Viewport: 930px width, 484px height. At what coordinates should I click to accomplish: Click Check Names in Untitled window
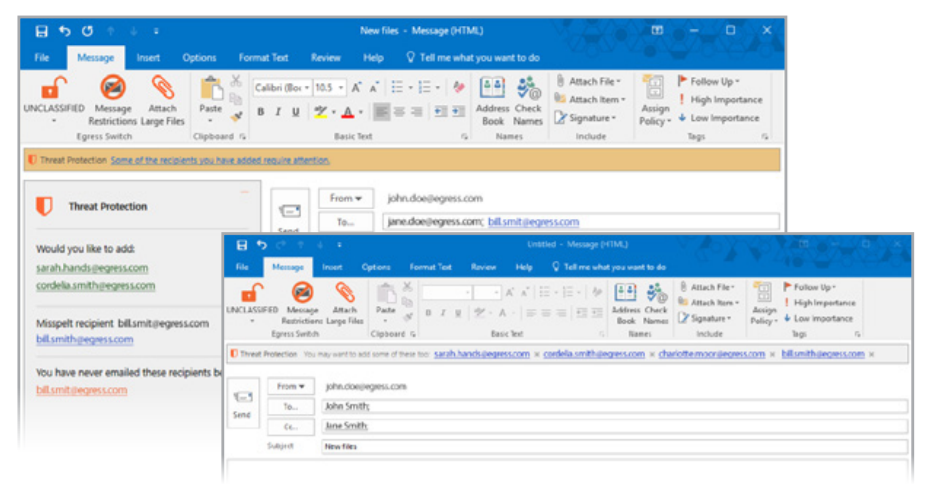[656, 304]
